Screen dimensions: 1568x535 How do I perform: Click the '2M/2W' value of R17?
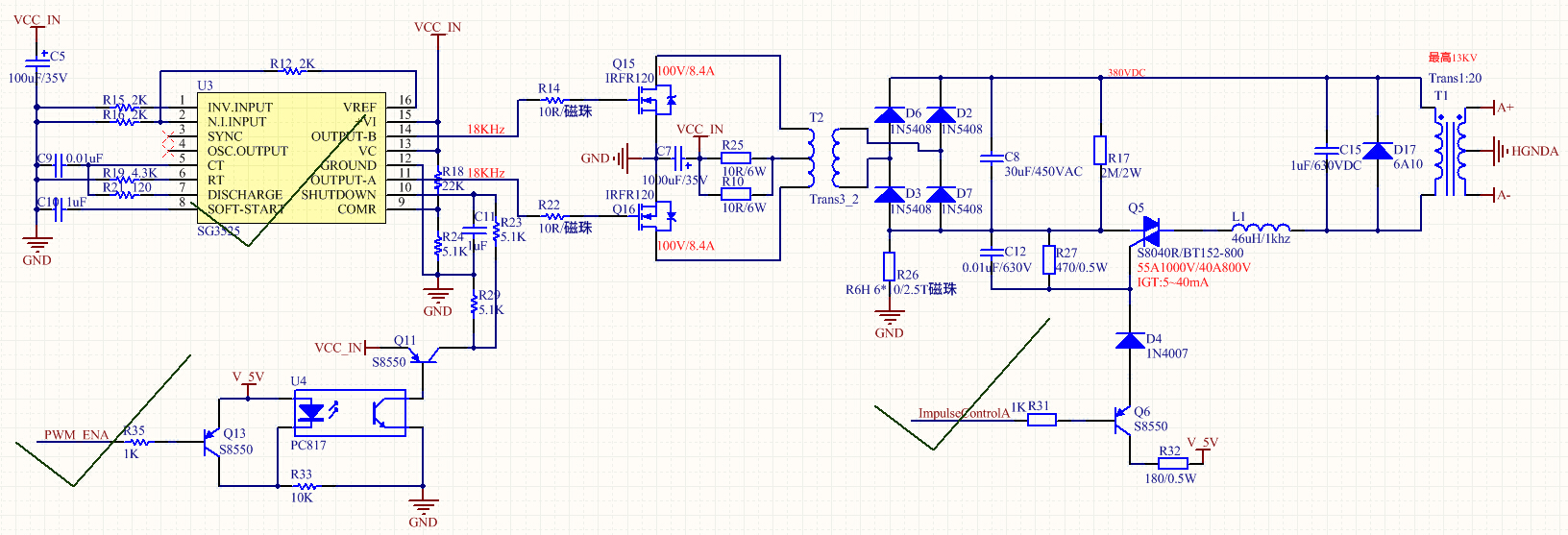(x=1121, y=173)
